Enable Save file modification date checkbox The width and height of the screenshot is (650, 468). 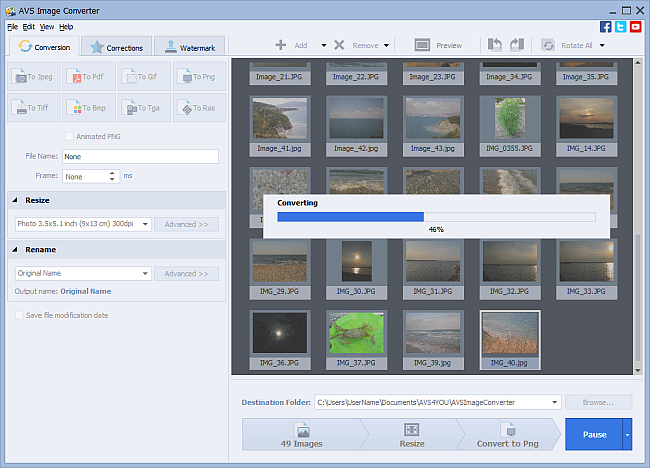pyautogui.click(x=19, y=315)
